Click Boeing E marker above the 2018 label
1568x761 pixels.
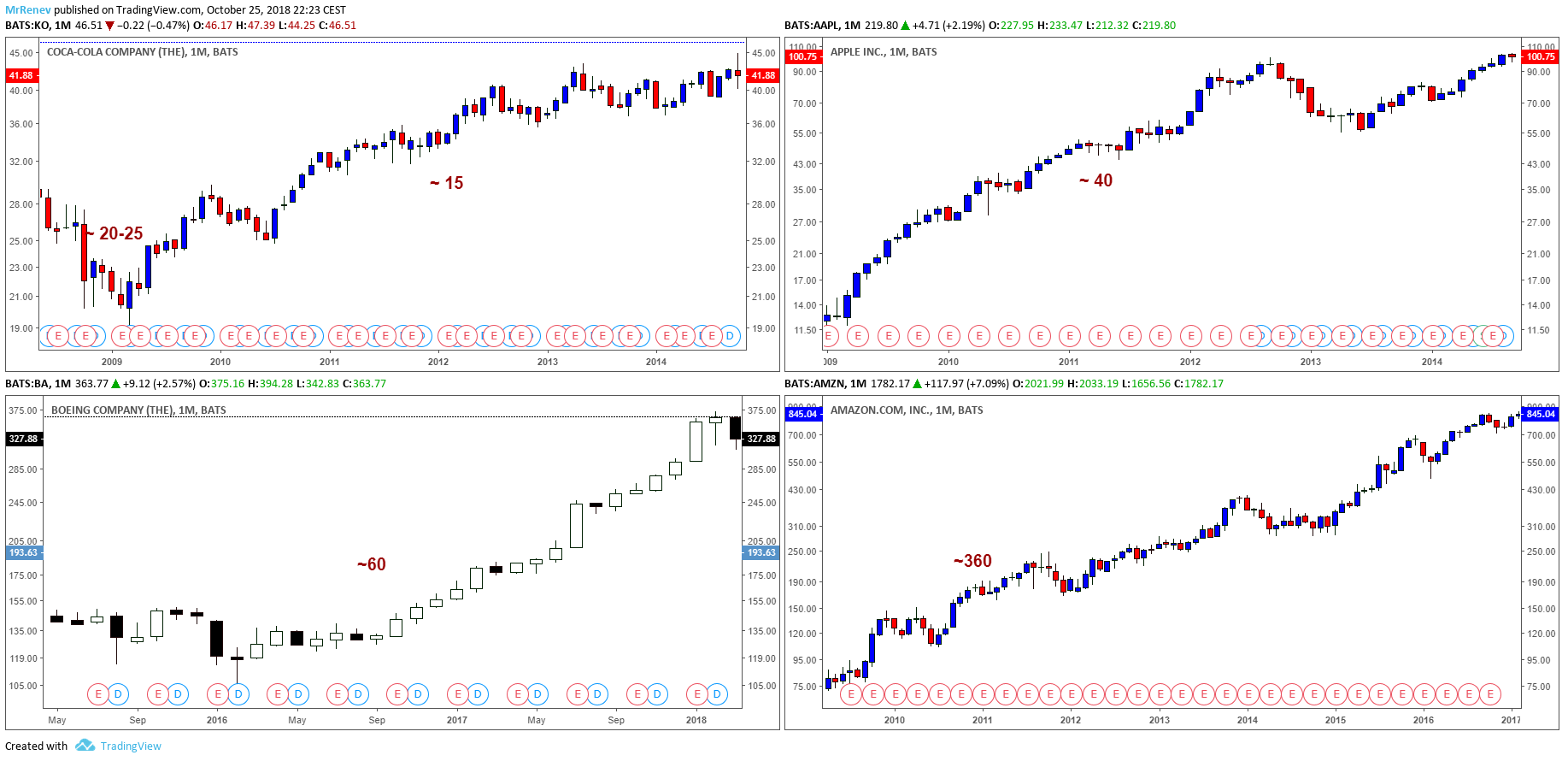[x=697, y=693]
